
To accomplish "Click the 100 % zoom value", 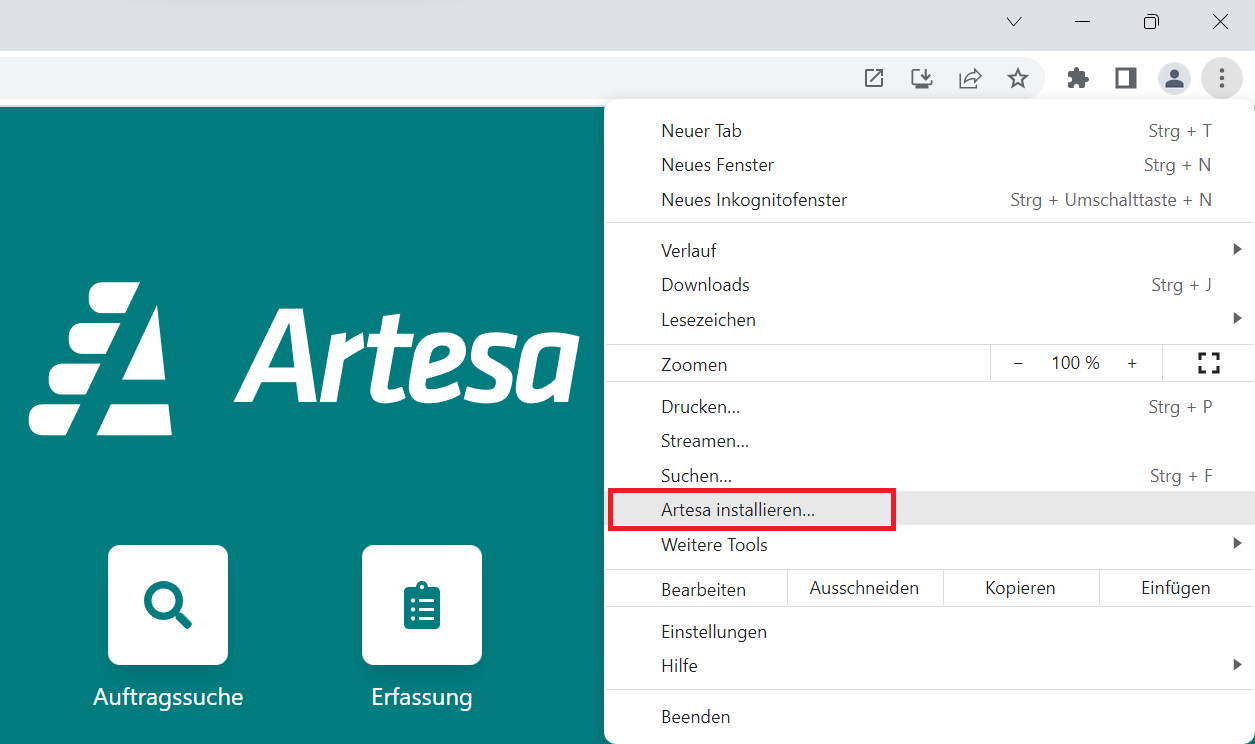I will coord(1075,363).
